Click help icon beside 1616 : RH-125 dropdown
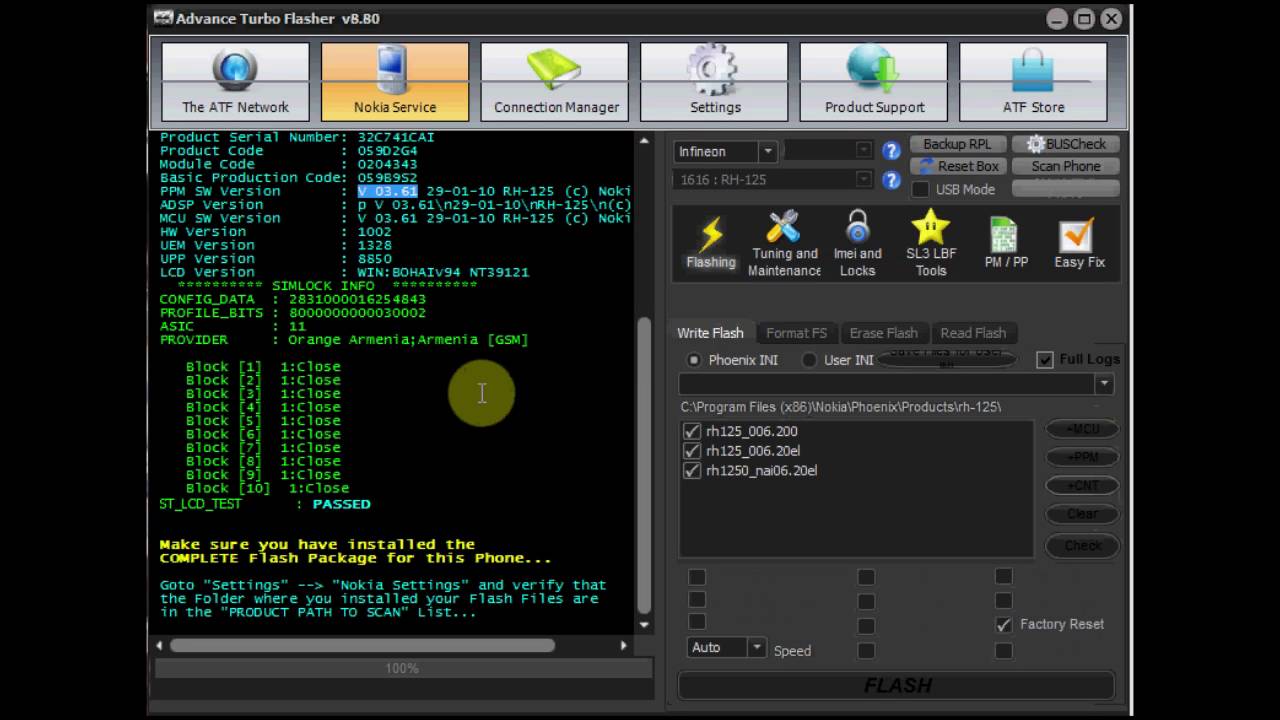1280x720 pixels. [x=891, y=180]
